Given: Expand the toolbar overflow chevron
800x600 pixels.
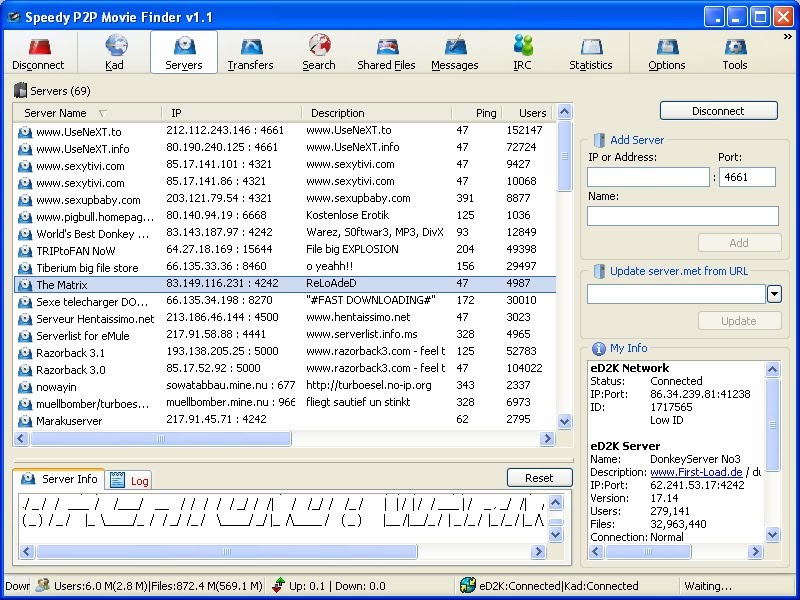Looking at the screenshot, I should coord(787,37).
